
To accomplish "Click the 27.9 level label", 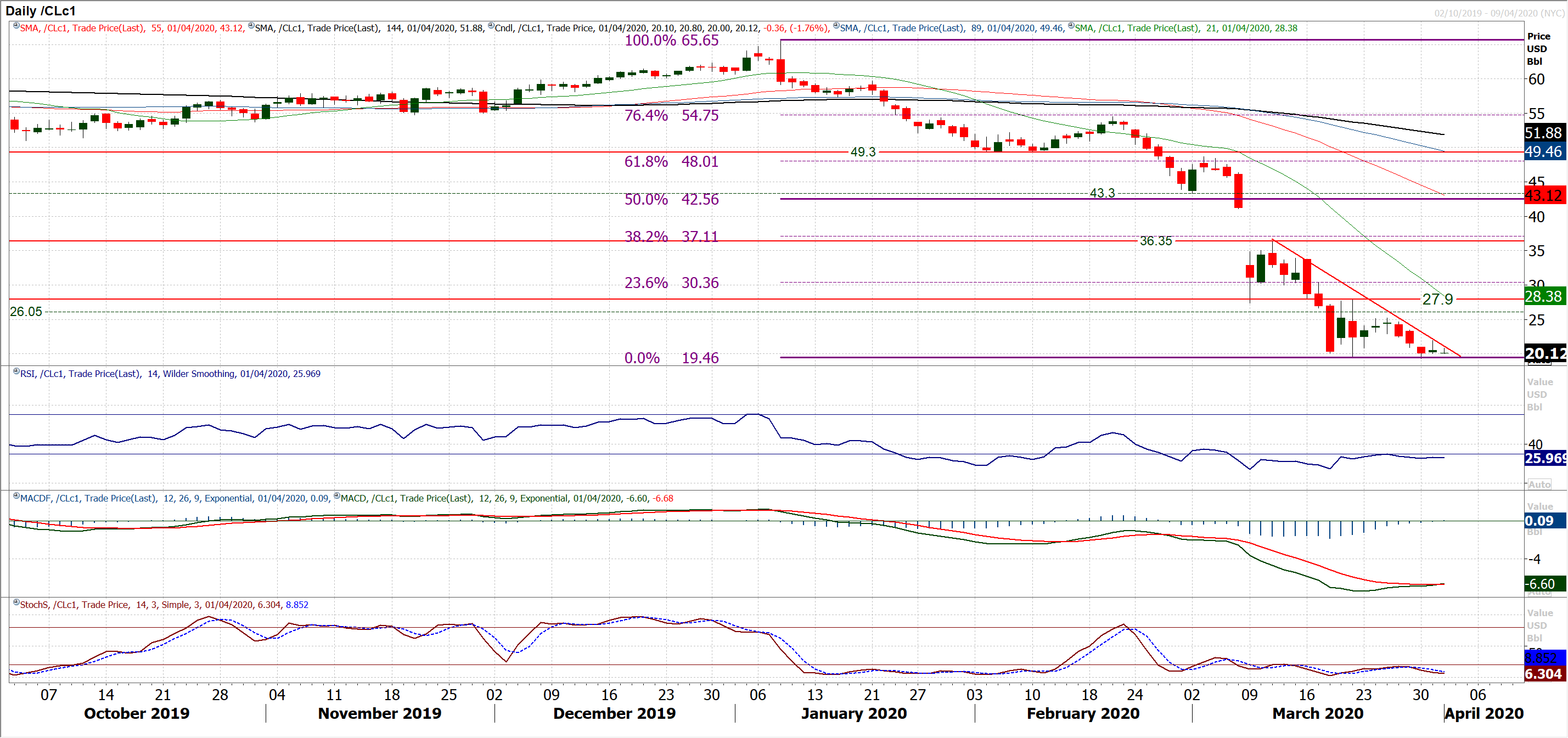I will [1437, 300].
